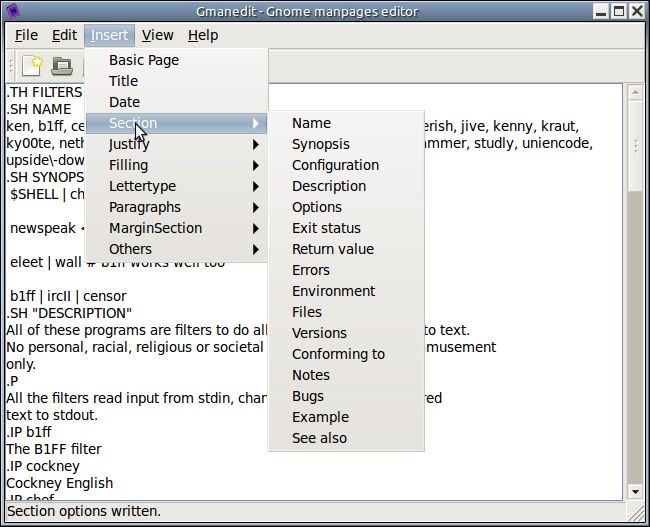Click the scrollbar up arrow

click(635, 92)
